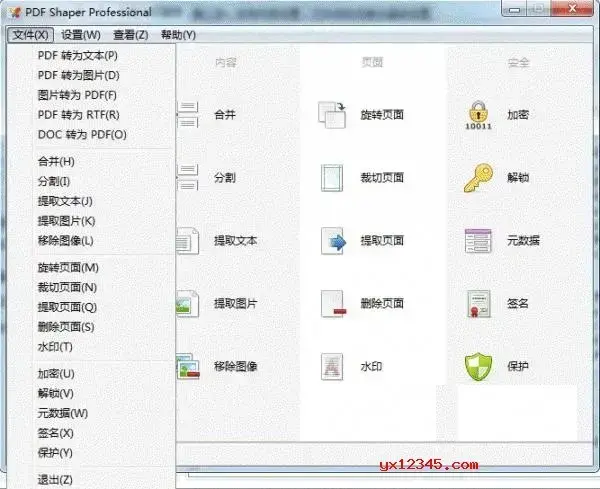
Task: Click the 删除页面 label in pages column
Action: [x=382, y=303]
